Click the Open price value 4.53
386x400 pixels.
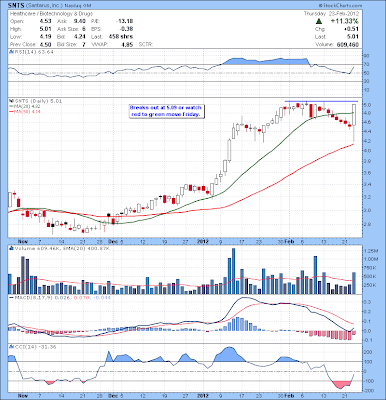coord(45,21)
